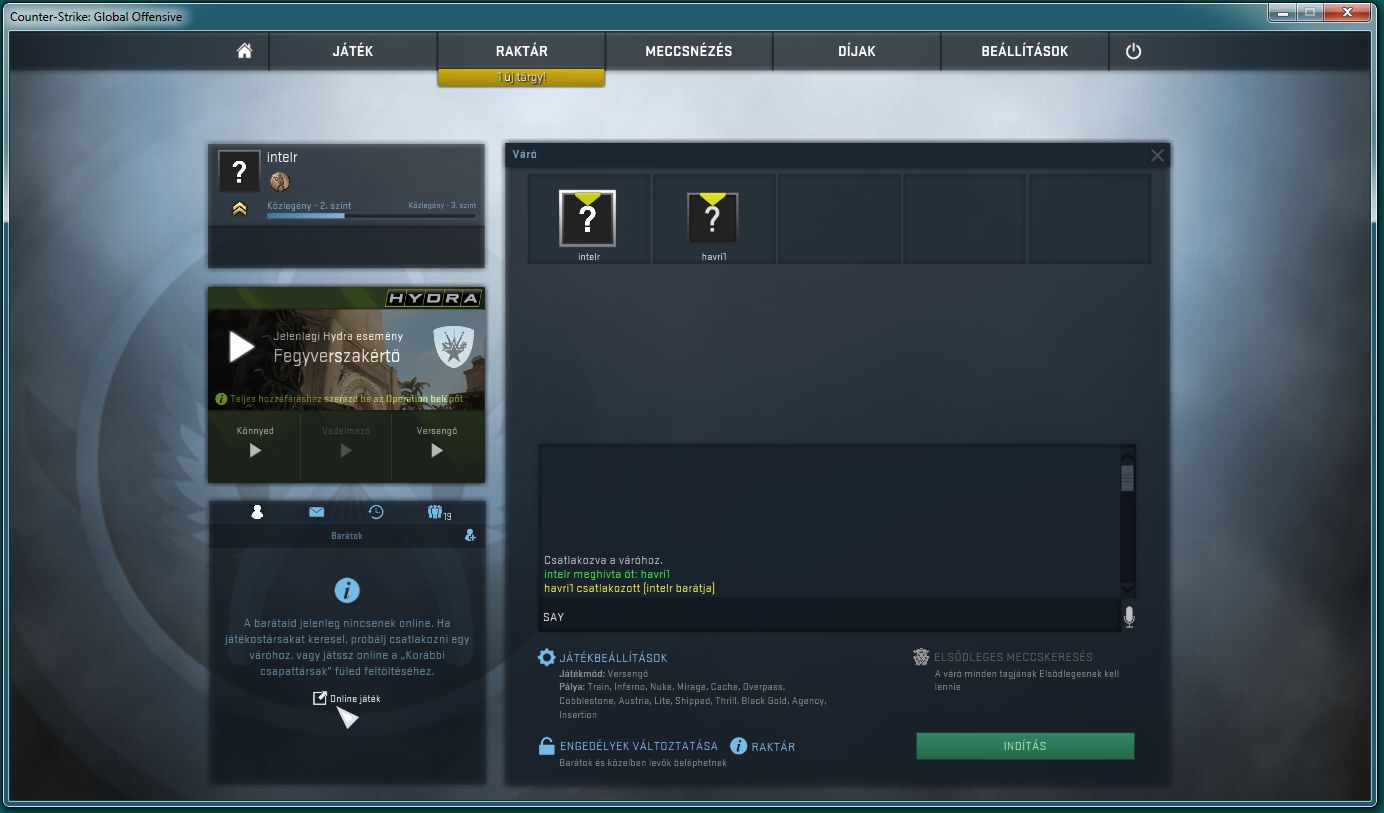Open the lobby RAKTÁR link
This screenshot has height=813, width=1384.
pos(773,747)
